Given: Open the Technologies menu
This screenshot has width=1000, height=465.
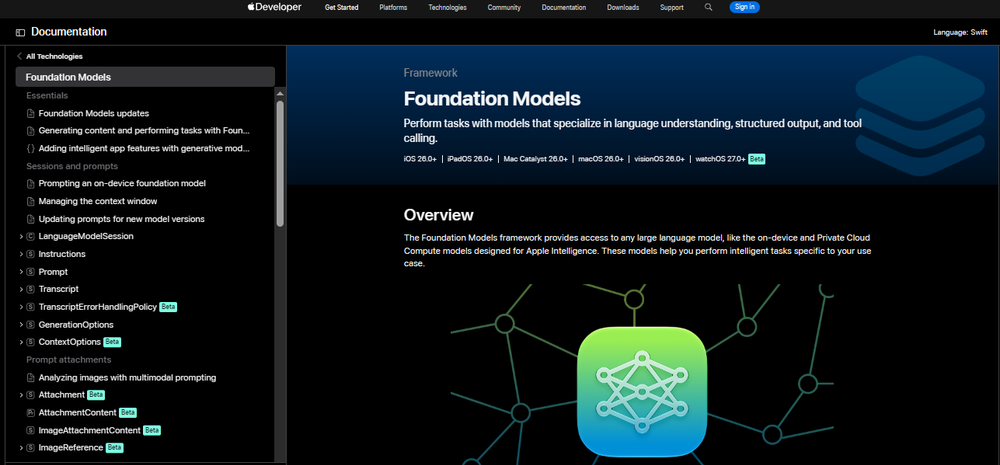Looking at the screenshot, I should [447, 8].
